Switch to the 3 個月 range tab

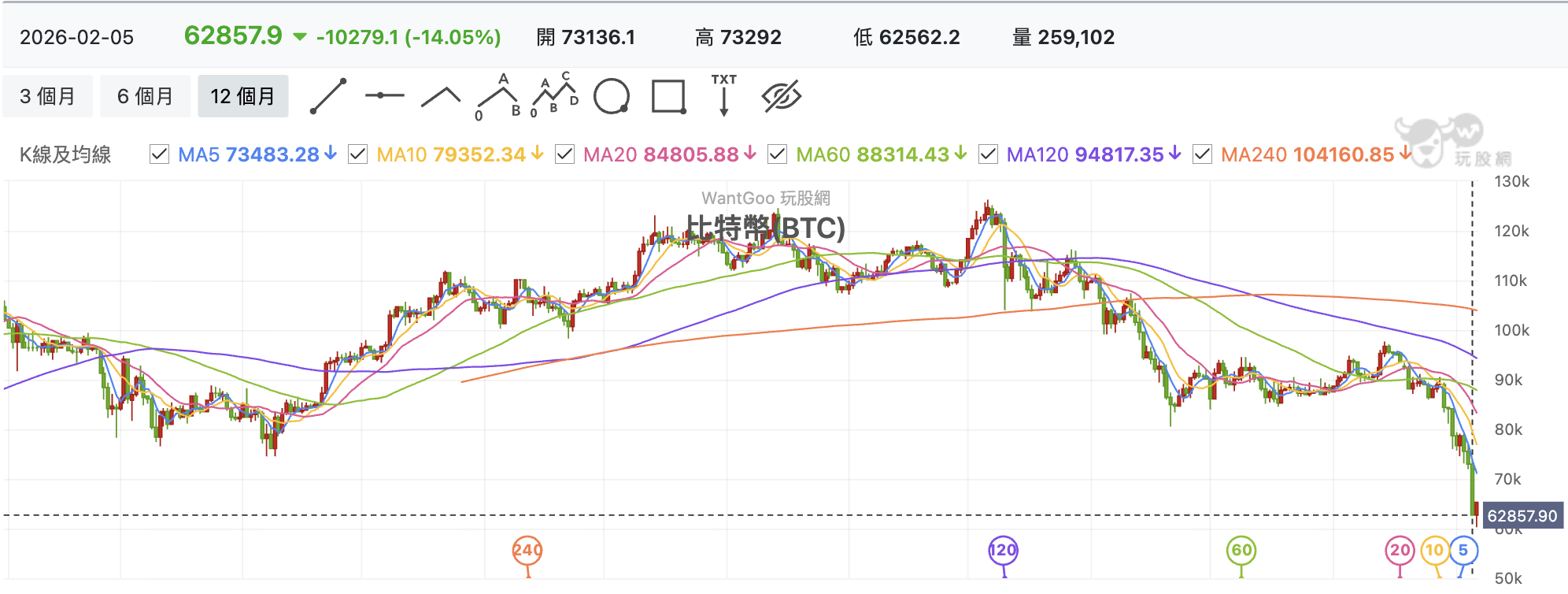pyautogui.click(x=48, y=96)
